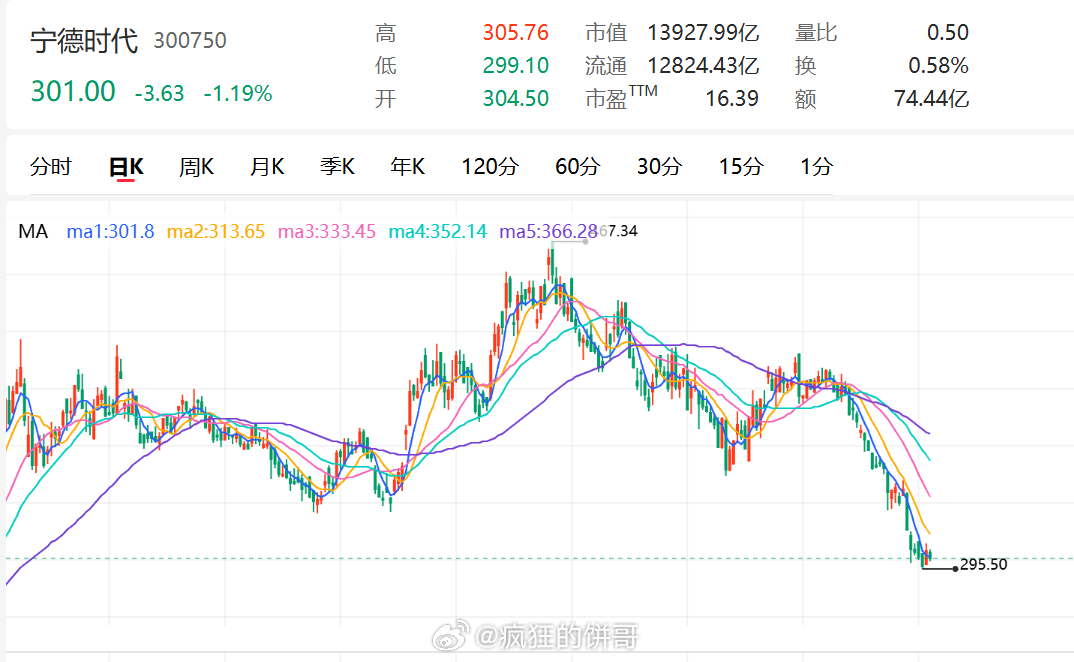
Task: Click the 流通 label
Action: click(606, 65)
